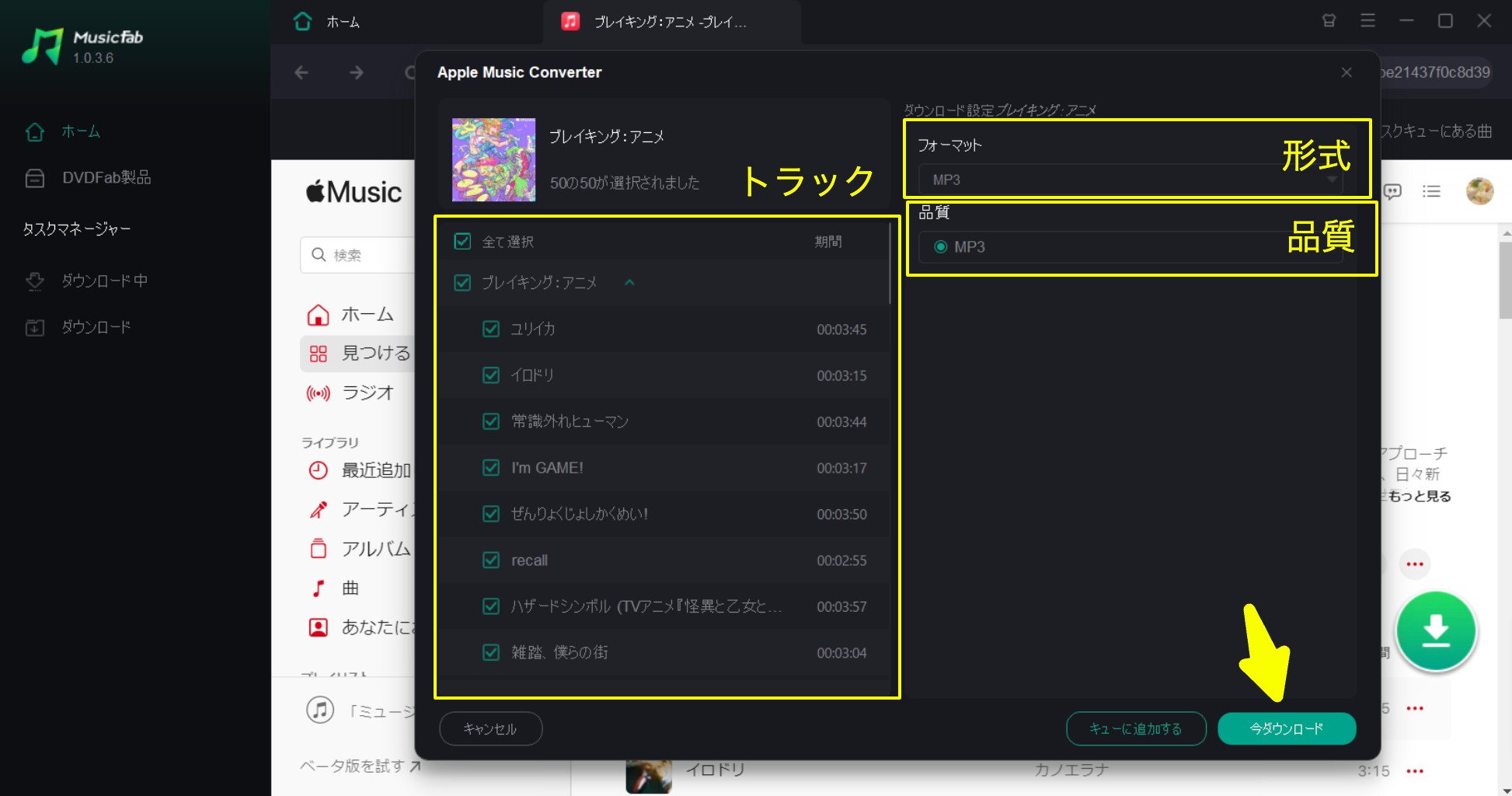Open ダウンロード finished list in sidebar
1512x796 pixels.
pos(78,327)
